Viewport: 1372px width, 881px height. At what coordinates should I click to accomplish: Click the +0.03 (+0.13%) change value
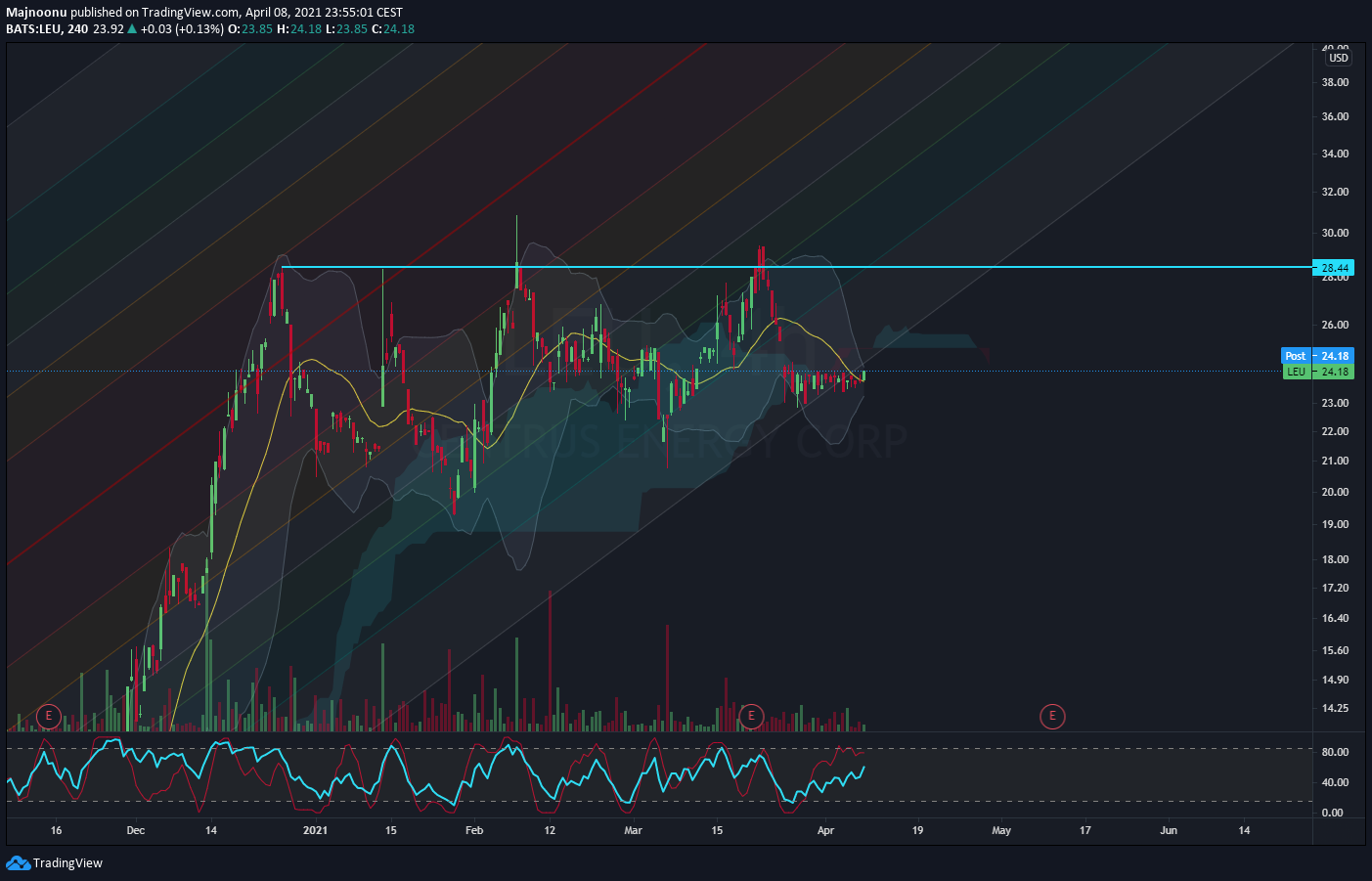point(182,28)
